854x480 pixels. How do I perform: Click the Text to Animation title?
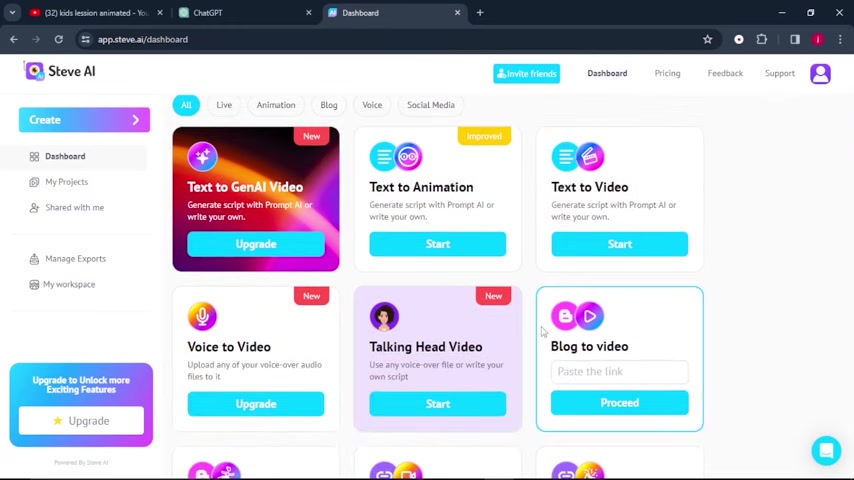[421, 187]
